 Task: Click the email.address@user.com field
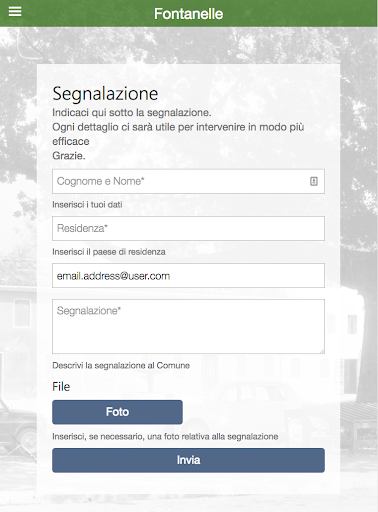click(188, 276)
